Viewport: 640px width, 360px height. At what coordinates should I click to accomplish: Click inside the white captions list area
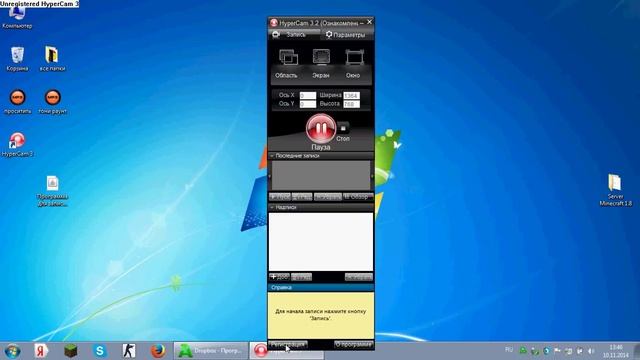point(321,242)
